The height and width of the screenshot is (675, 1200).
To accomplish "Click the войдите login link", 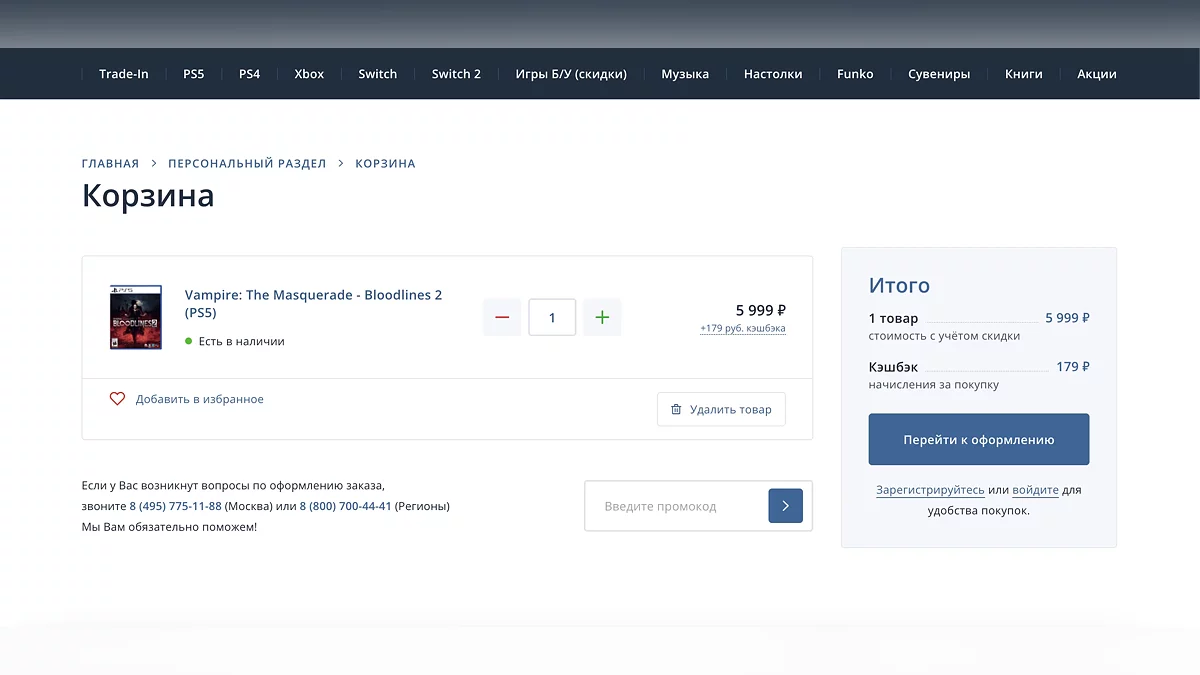I will (1035, 490).
